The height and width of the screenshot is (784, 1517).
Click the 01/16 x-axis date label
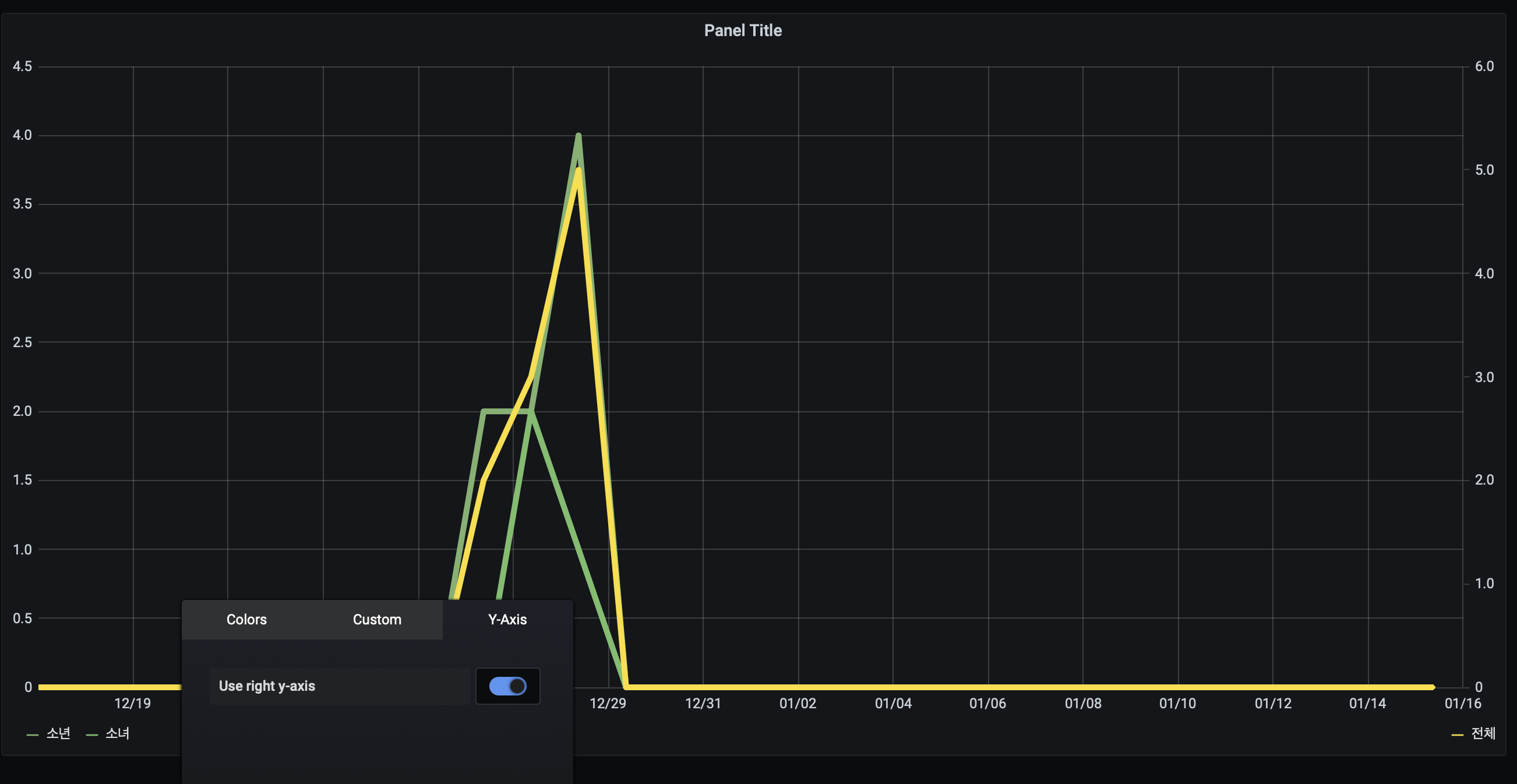point(1462,704)
